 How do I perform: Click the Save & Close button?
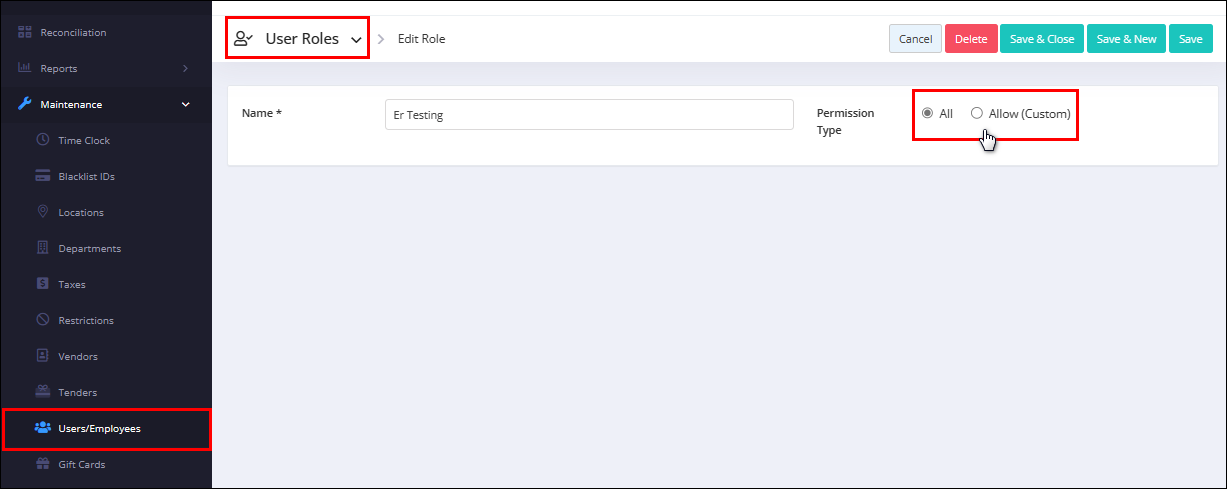[x=1042, y=39]
